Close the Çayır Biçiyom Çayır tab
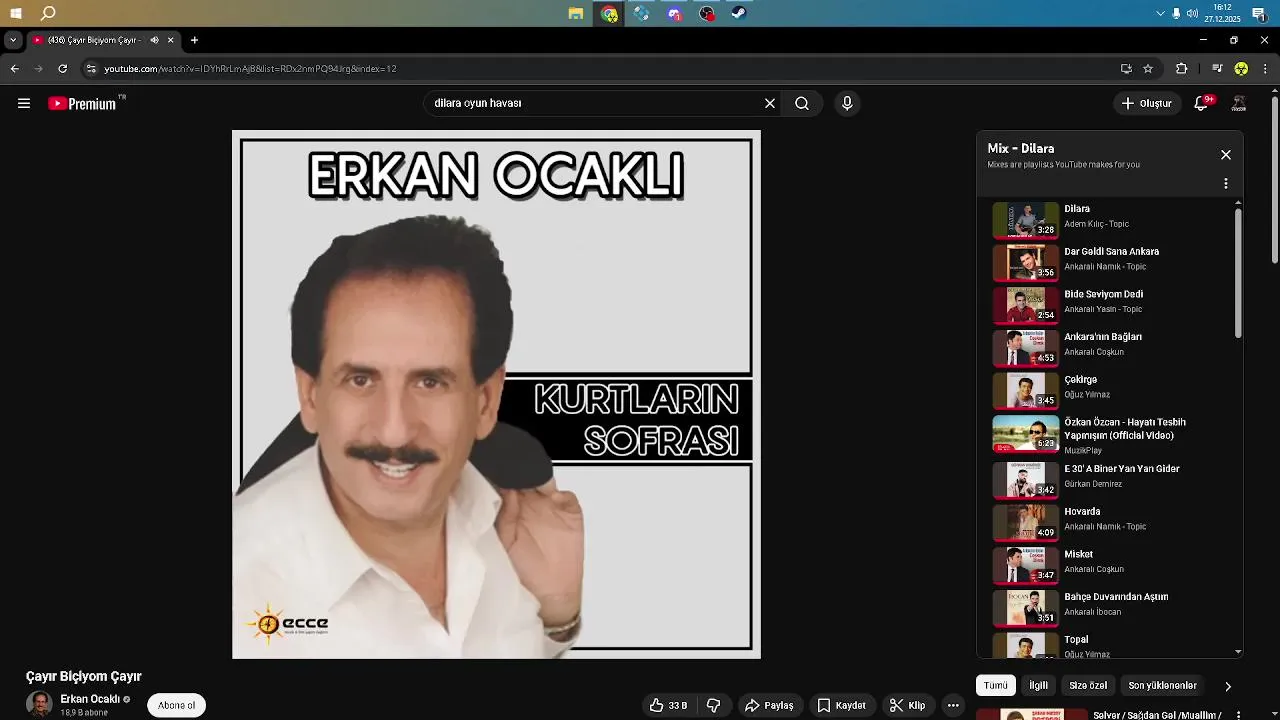The height and width of the screenshot is (720, 1280). [x=171, y=40]
